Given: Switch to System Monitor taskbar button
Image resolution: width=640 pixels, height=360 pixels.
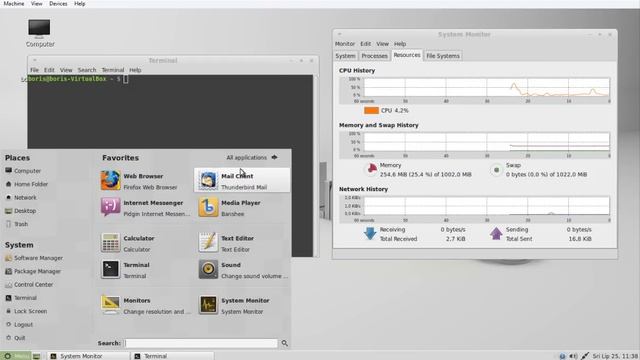Looking at the screenshot, I should tap(88, 356).
